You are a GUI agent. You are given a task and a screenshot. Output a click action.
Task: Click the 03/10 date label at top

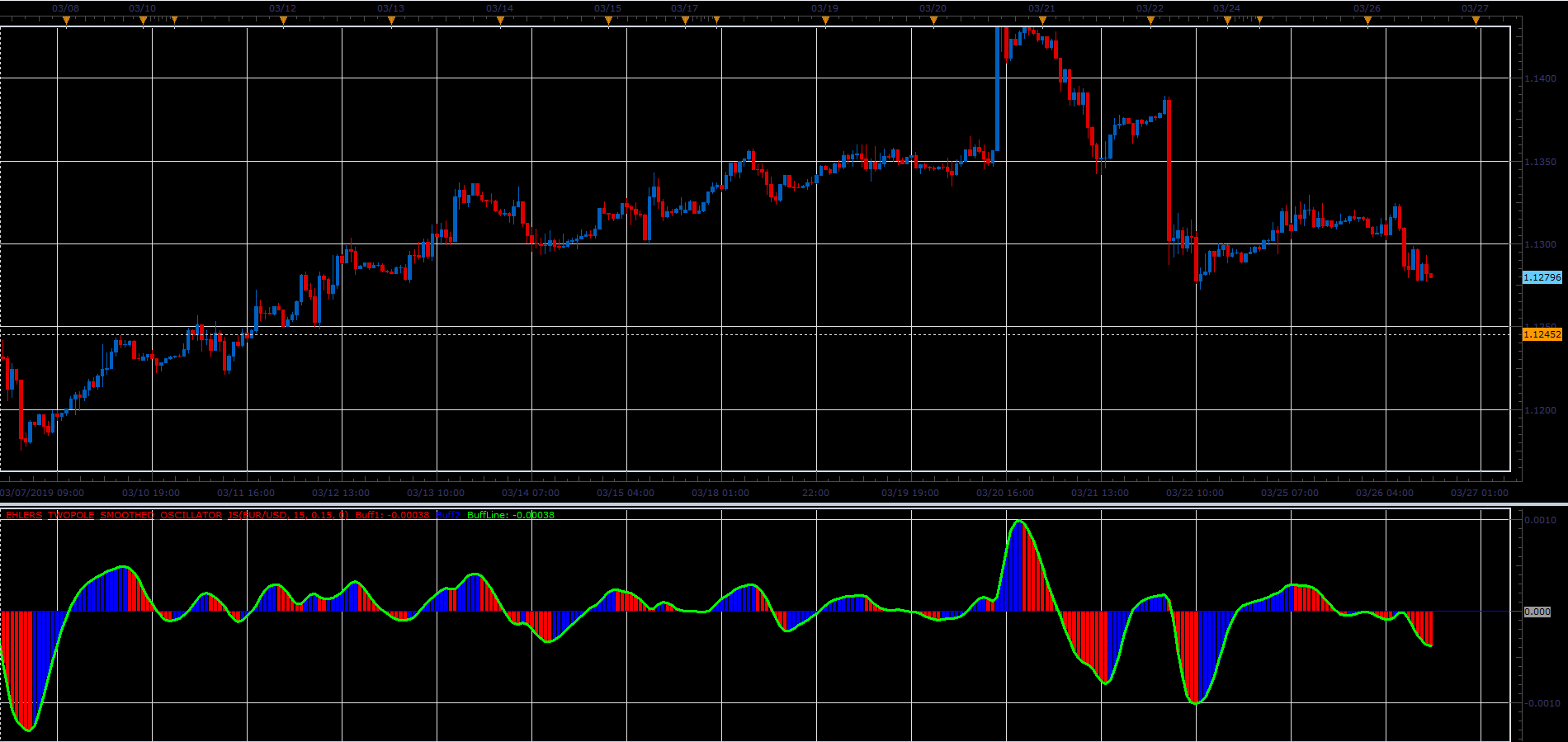pos(142,8)
